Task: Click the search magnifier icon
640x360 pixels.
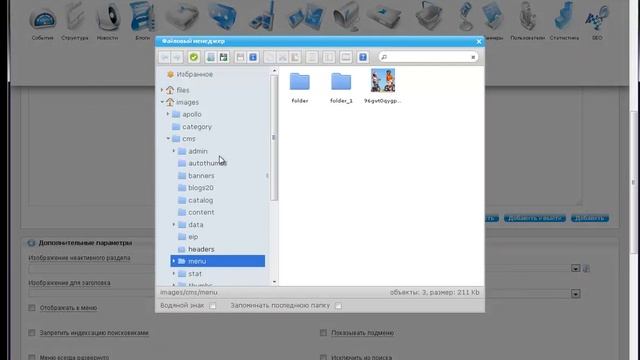Action: tap(384, 57)
